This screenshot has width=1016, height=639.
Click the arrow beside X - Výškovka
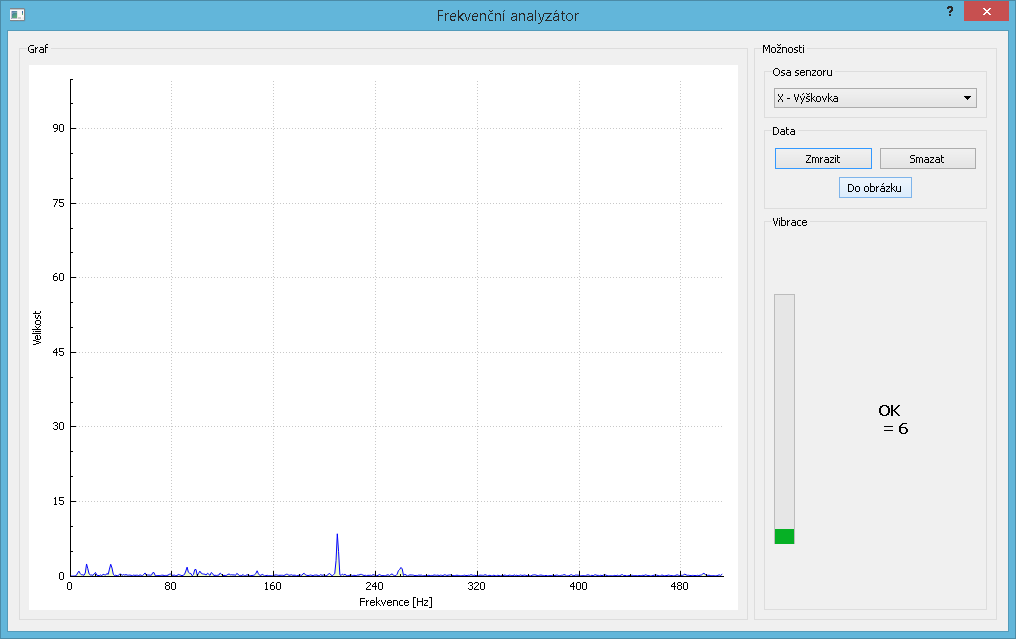[x=967, y=98]
